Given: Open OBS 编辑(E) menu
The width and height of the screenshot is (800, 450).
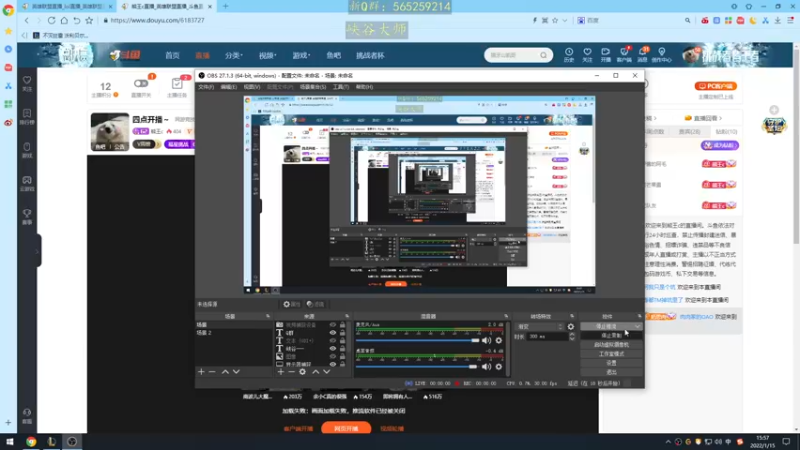Looking at the screenshot, I should tap(229, 87).
